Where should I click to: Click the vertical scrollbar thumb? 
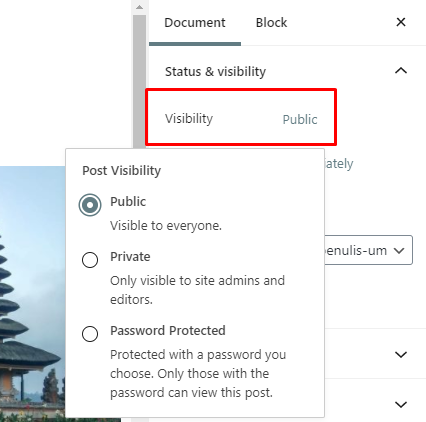point(140,82)
